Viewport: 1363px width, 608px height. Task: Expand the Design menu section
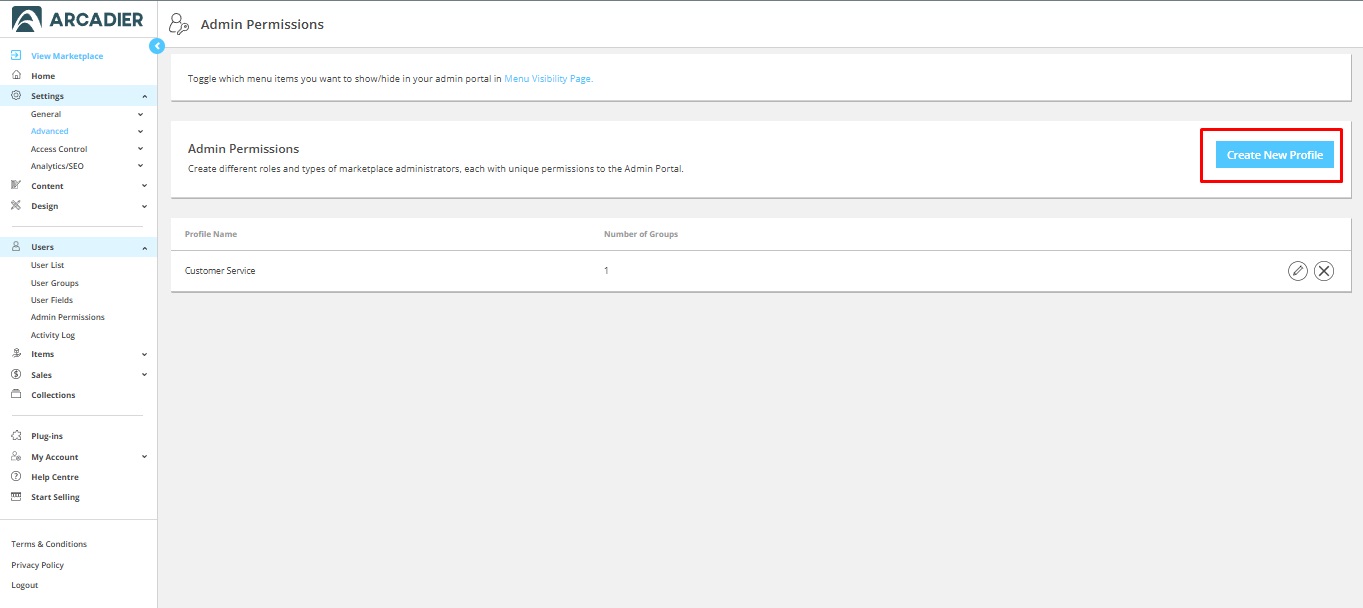tap(144, 206)
